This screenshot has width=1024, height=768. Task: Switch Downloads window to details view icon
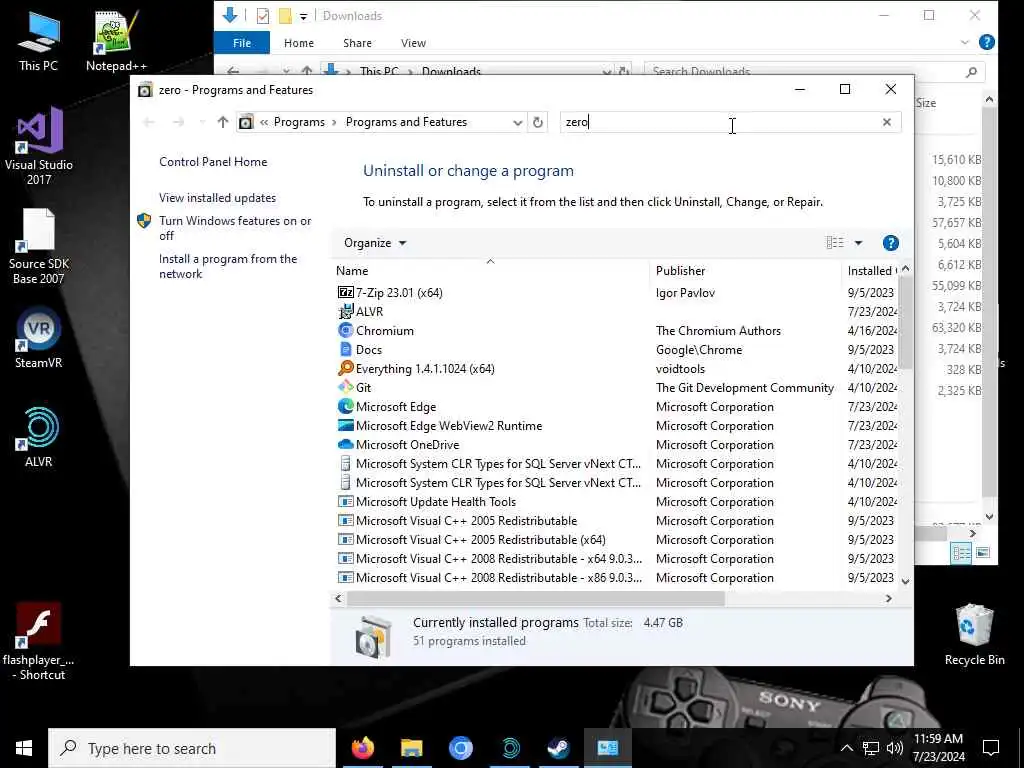961,553
